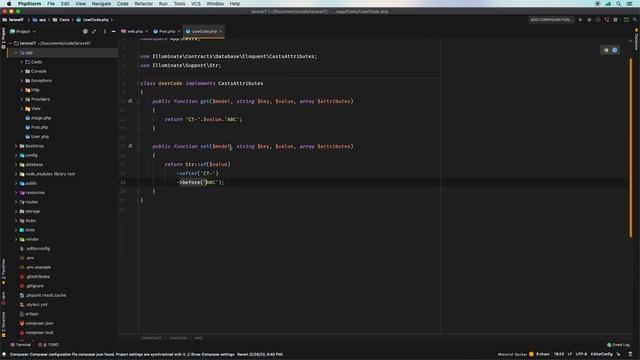Open the VCS menu
This screenshot has height=360, width=640.
tap(196, 4)
